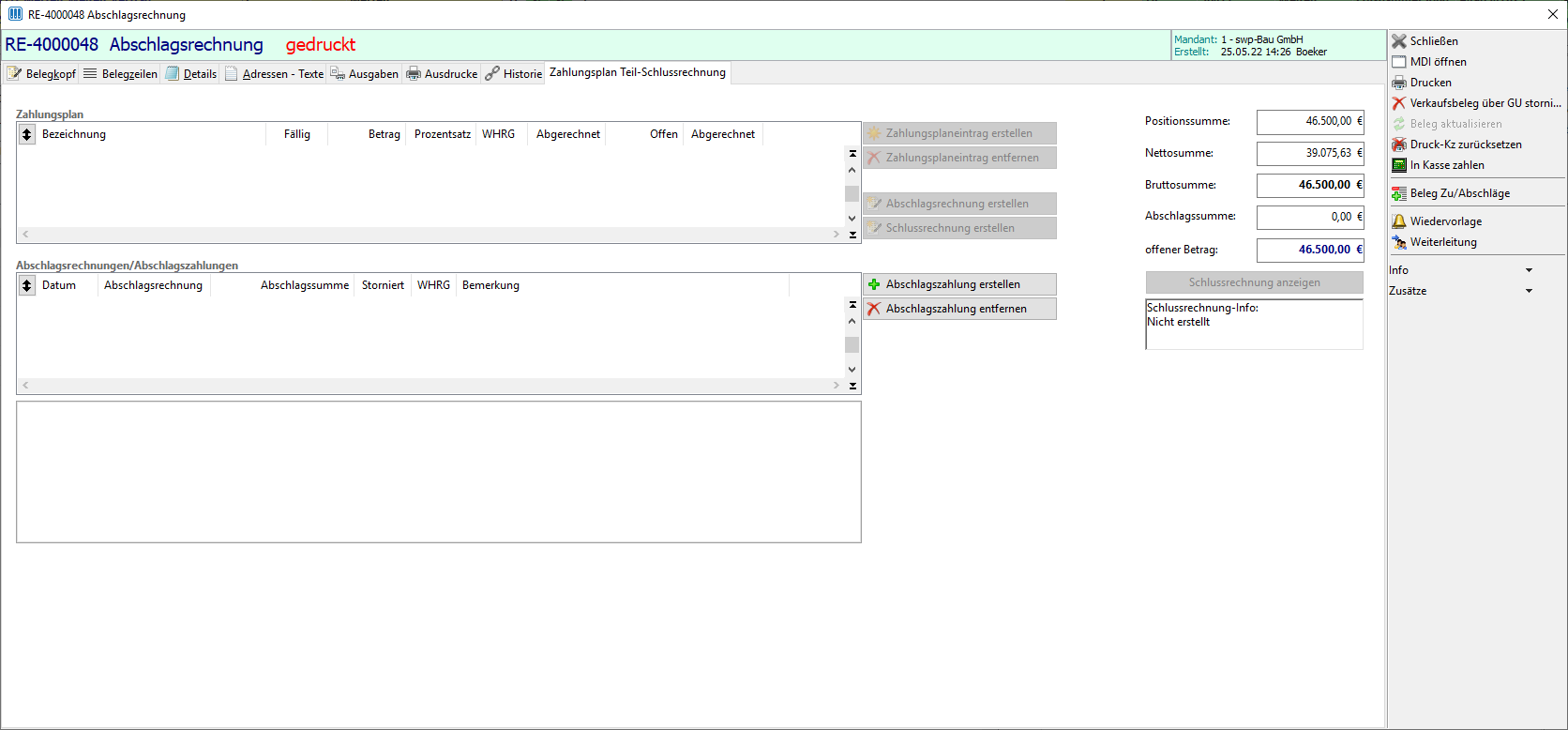Switch to the Ausgaben tab
This screenshot has height=730, width=1568.
coord(364,73)
